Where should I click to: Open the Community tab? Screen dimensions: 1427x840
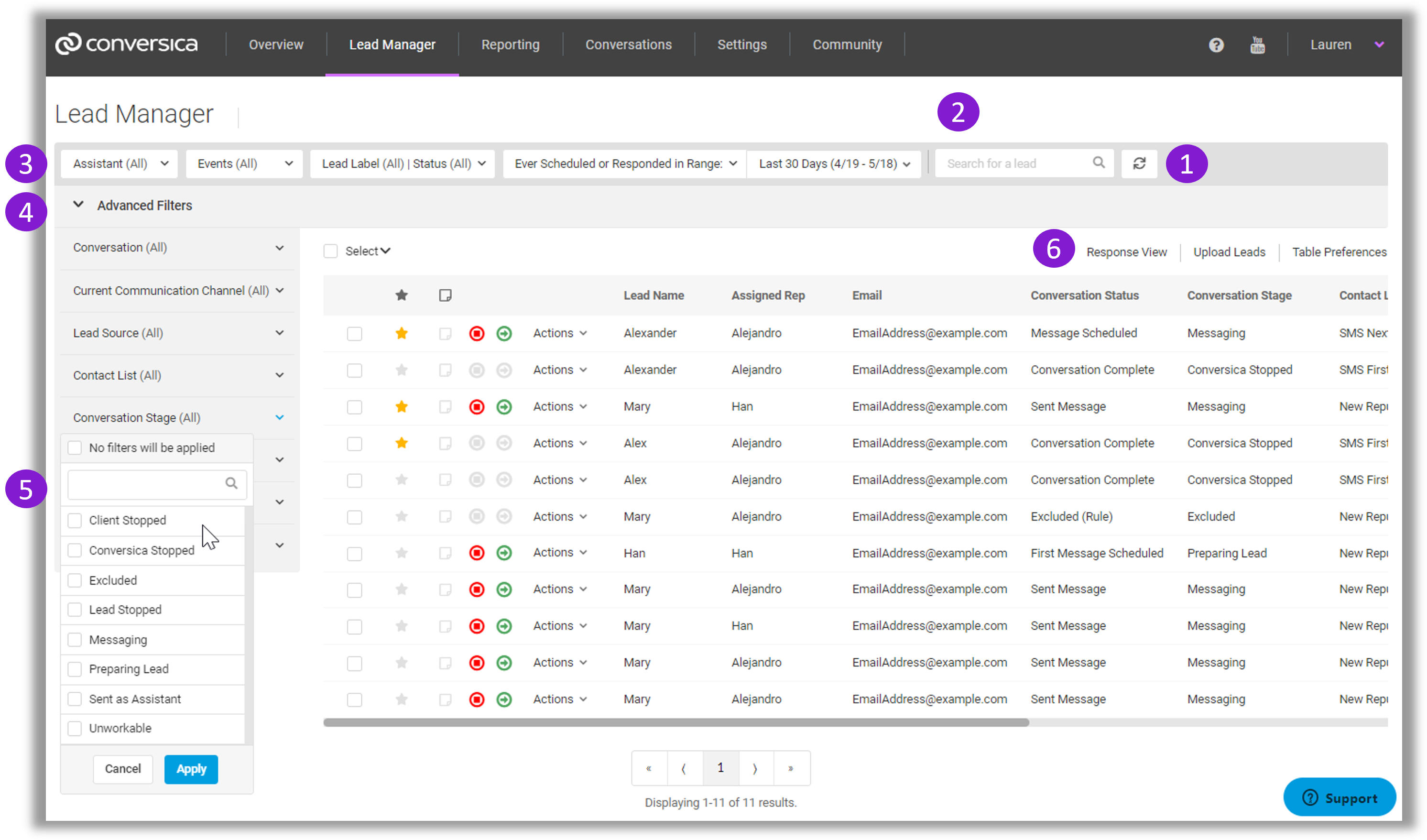(x=847, y=45)
